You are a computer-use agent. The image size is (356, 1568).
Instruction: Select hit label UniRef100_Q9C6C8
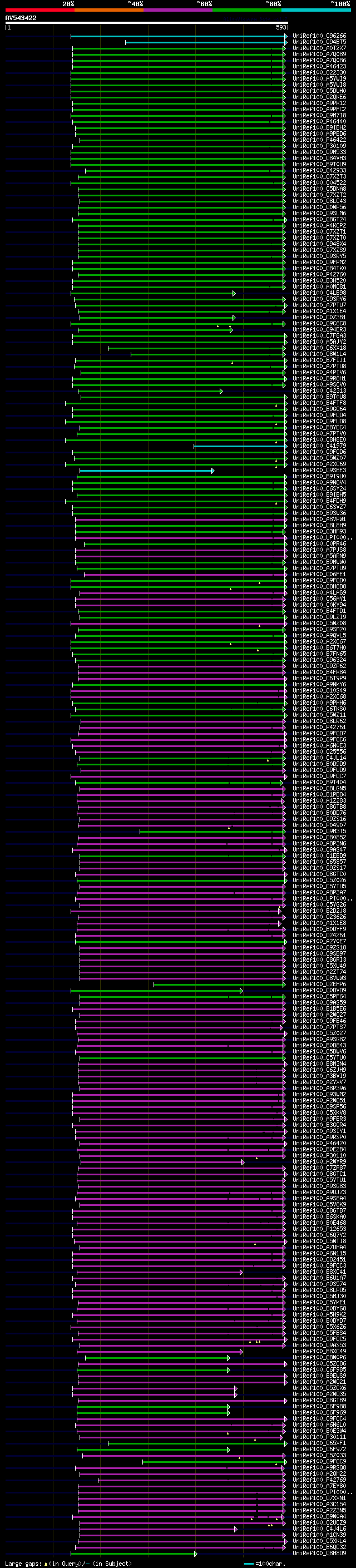319,323
